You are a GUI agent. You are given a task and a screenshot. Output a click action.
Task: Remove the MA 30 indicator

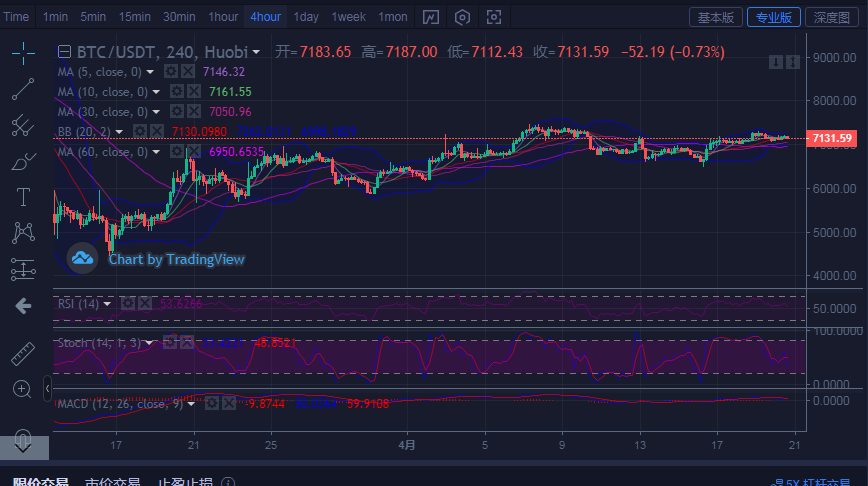tap(194, 111)
